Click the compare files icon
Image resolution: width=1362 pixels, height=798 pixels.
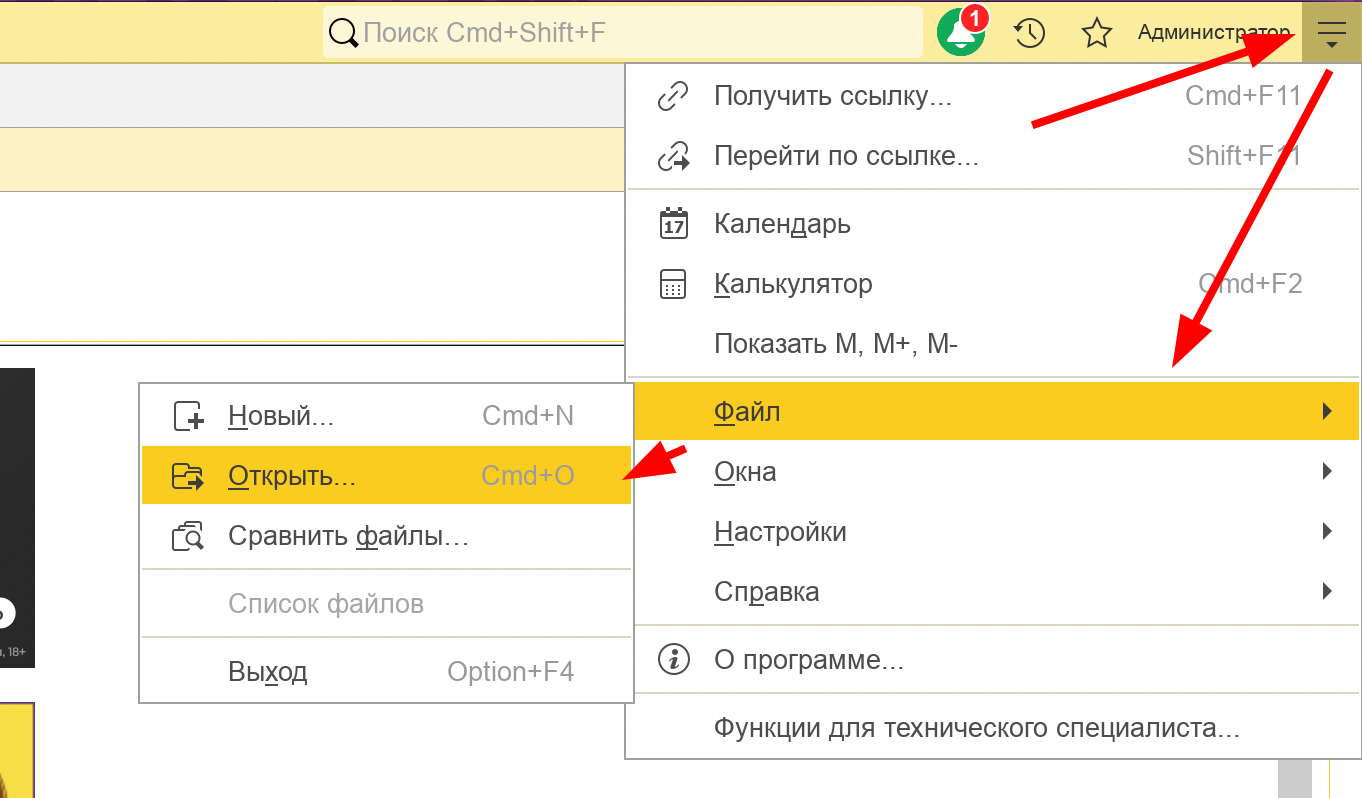188,537
